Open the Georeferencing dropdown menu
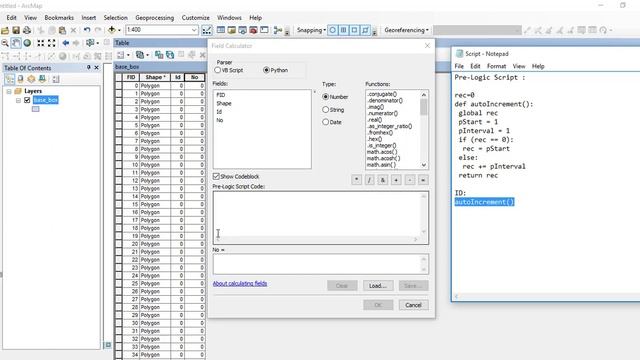This screenshot has width=640, height=360. tap(406, 30)
